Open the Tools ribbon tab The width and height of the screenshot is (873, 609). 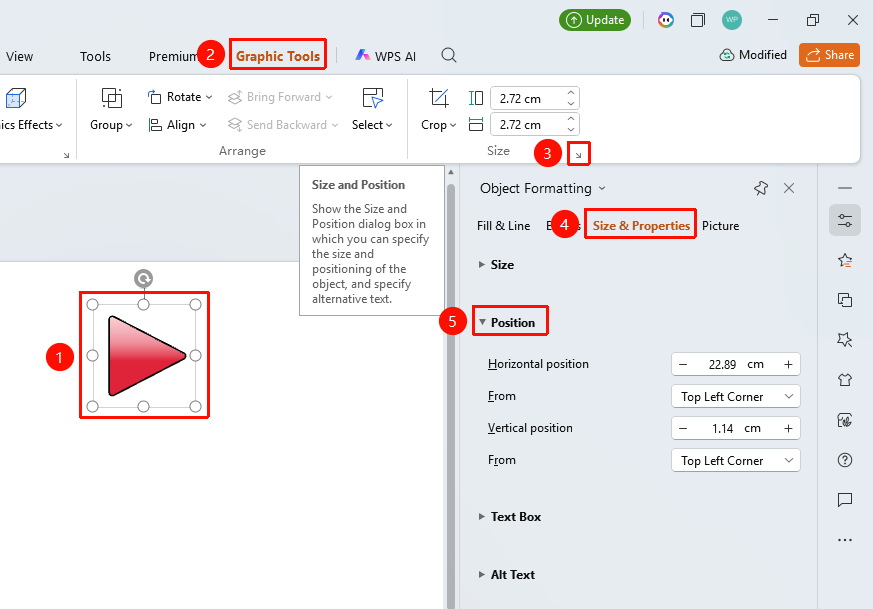pos(95,56)
